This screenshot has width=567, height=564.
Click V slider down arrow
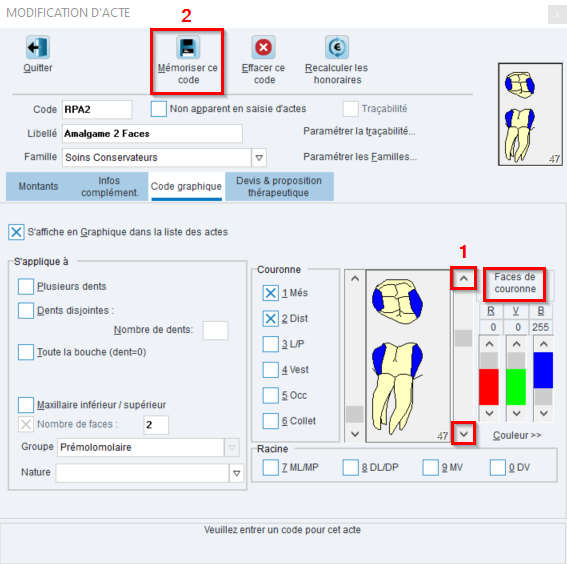(516, 413)
